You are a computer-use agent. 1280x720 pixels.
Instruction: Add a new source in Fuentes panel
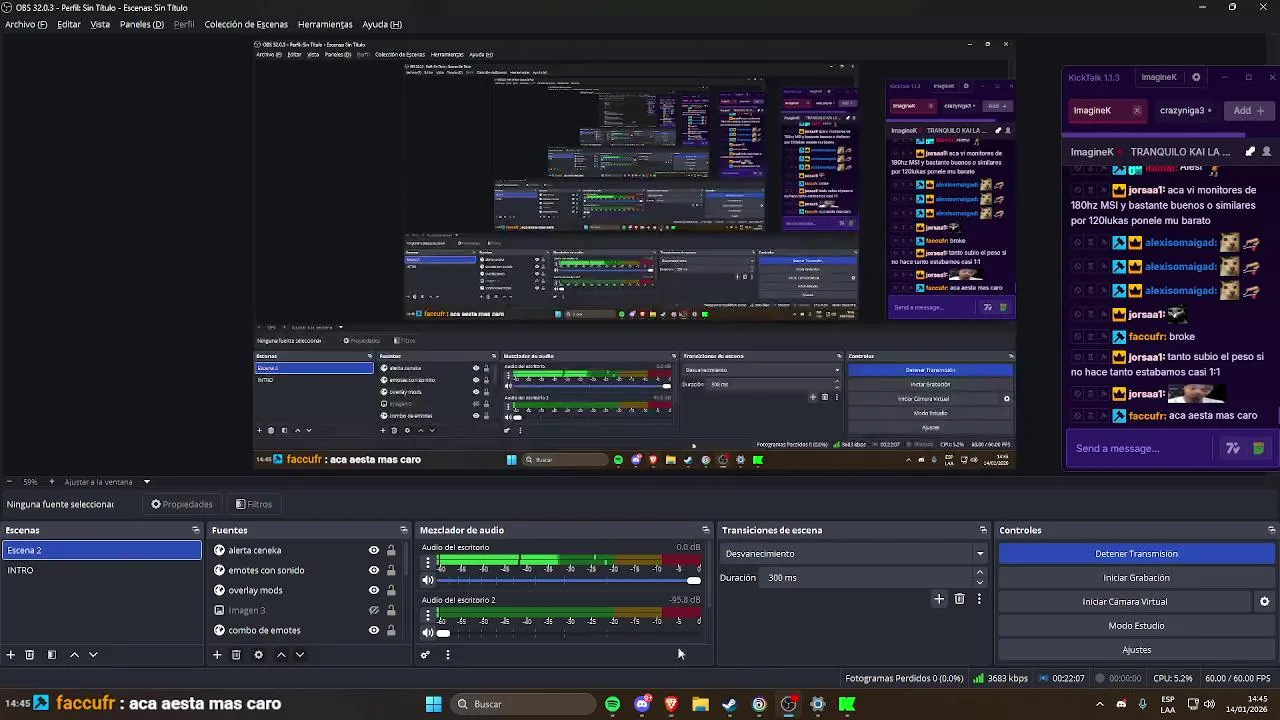pyautogui.click(x=217, y=655)
